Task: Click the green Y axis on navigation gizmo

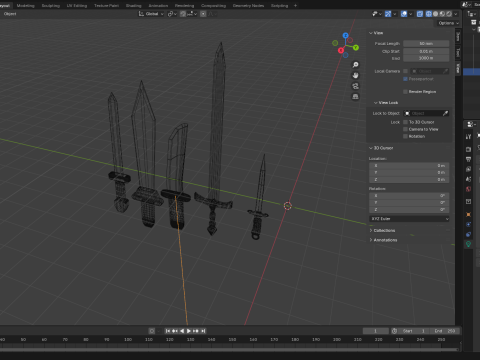Action: point(356,48)
